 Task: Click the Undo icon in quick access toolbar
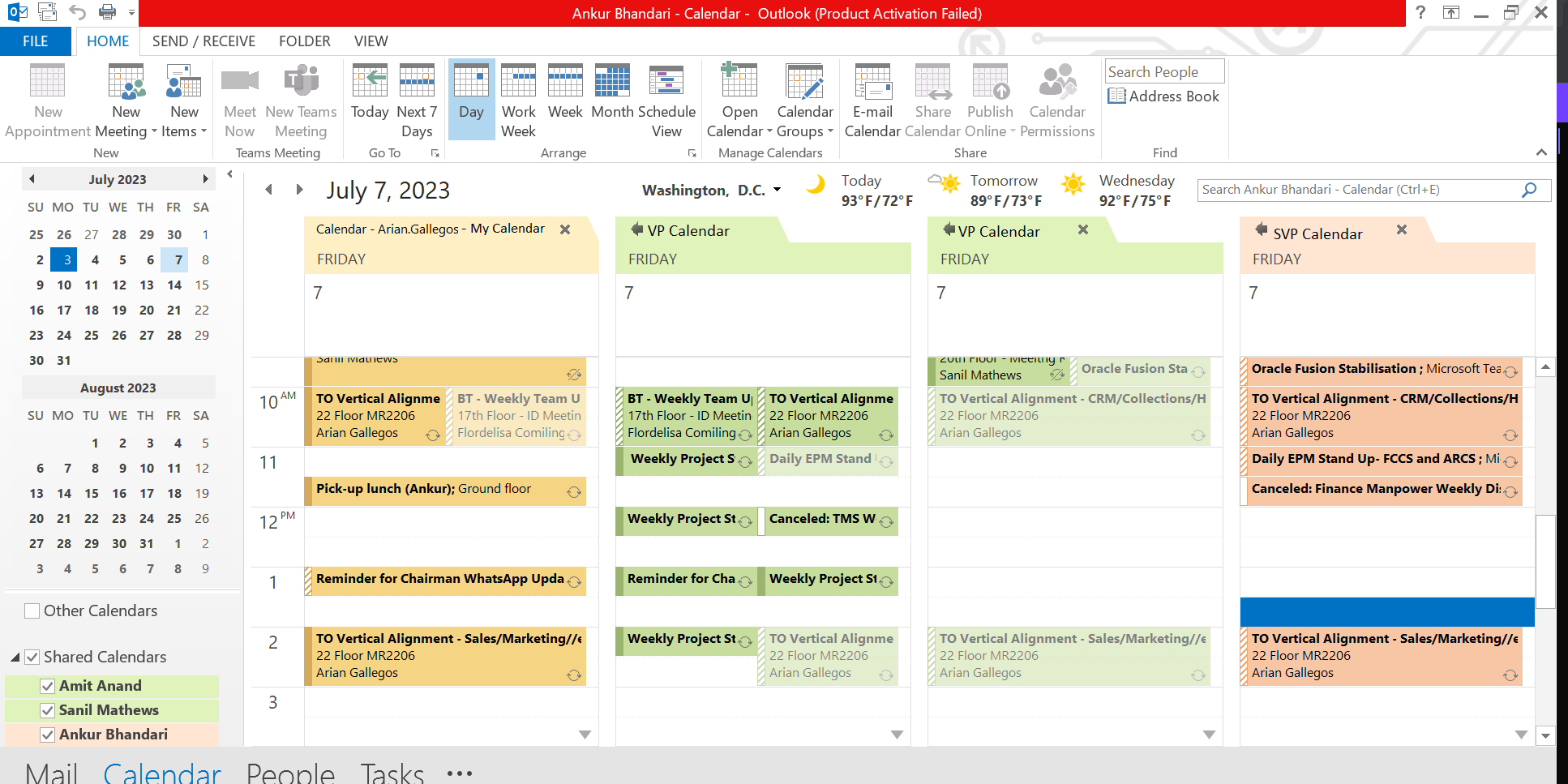click(x=77, y=12)
